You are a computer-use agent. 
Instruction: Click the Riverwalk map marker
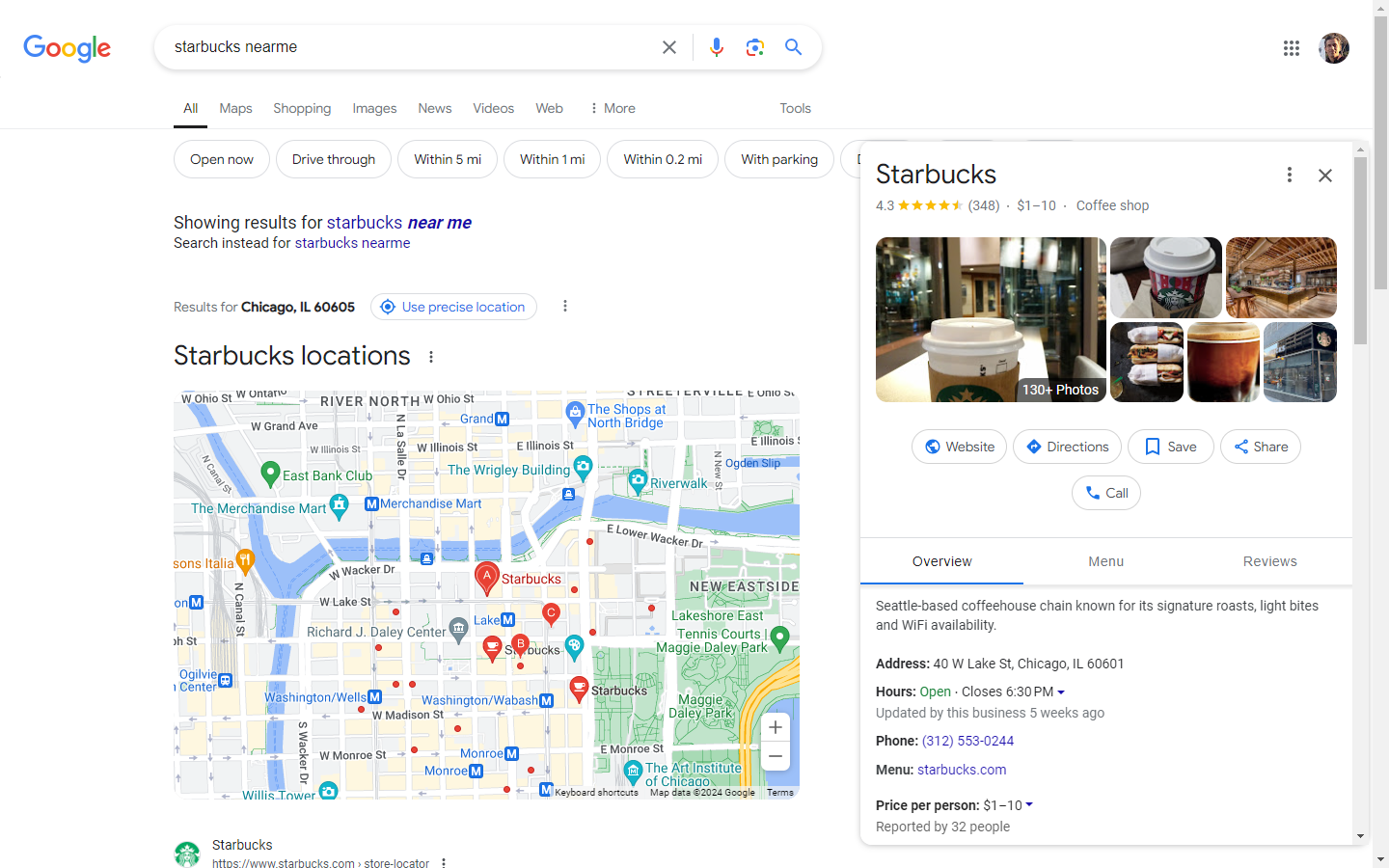(x=638, y=479)
